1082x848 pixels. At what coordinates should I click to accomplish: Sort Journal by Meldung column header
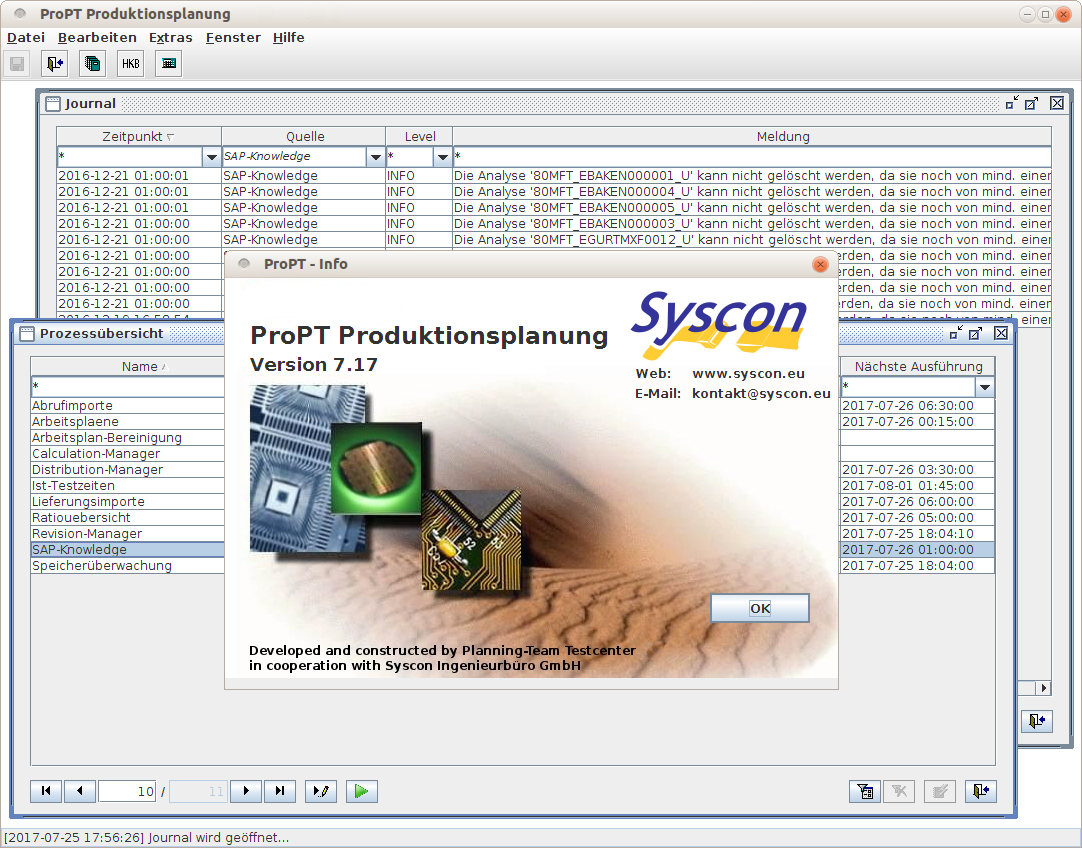tap(752, 136)
